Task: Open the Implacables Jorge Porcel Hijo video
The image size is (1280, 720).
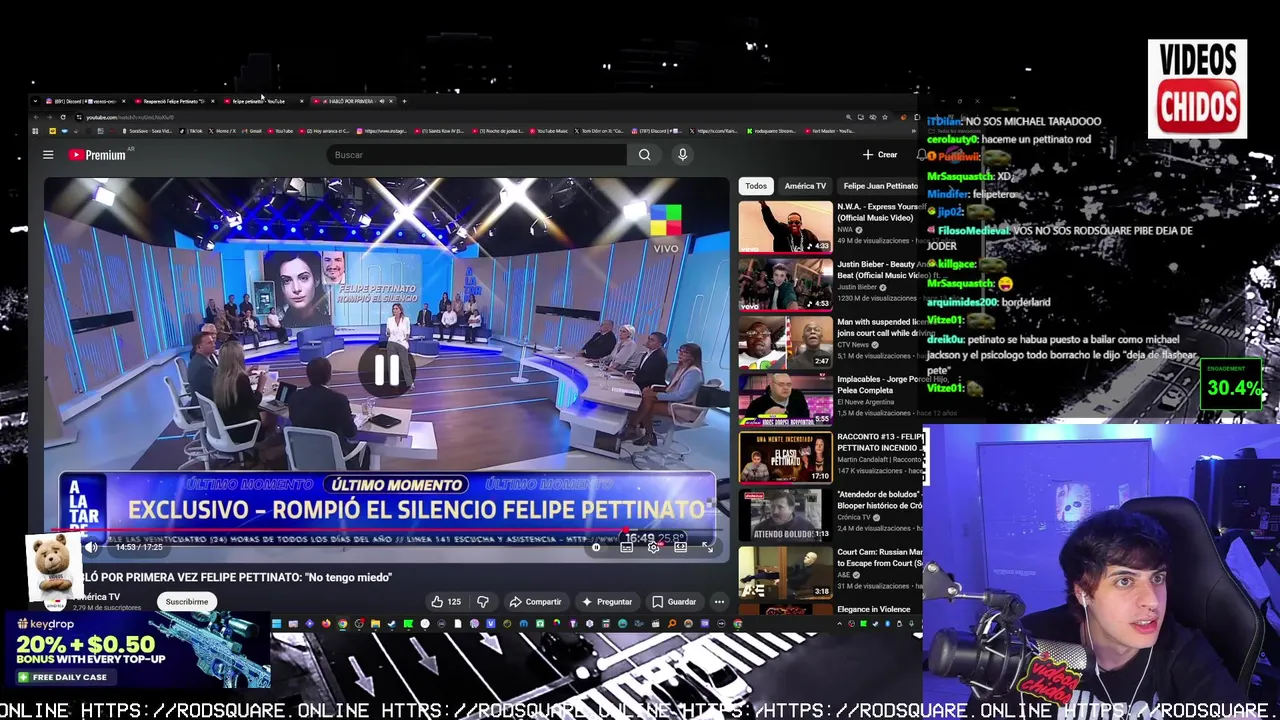Action: [x=785, y=399]
